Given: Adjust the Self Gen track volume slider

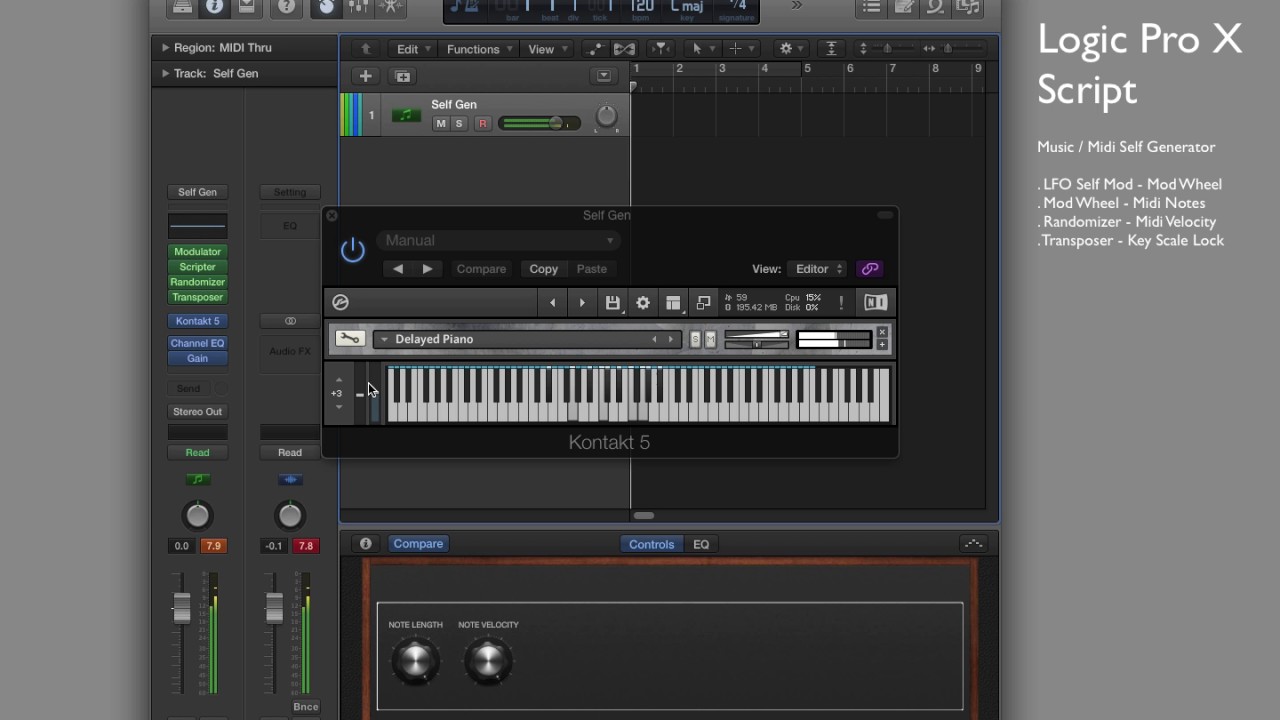Looking at the screenshot, I should [538, 124].
